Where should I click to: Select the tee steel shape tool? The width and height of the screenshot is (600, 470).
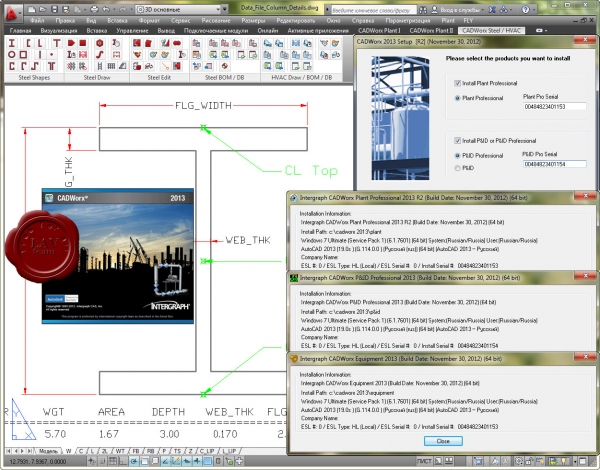click(57, 43)
